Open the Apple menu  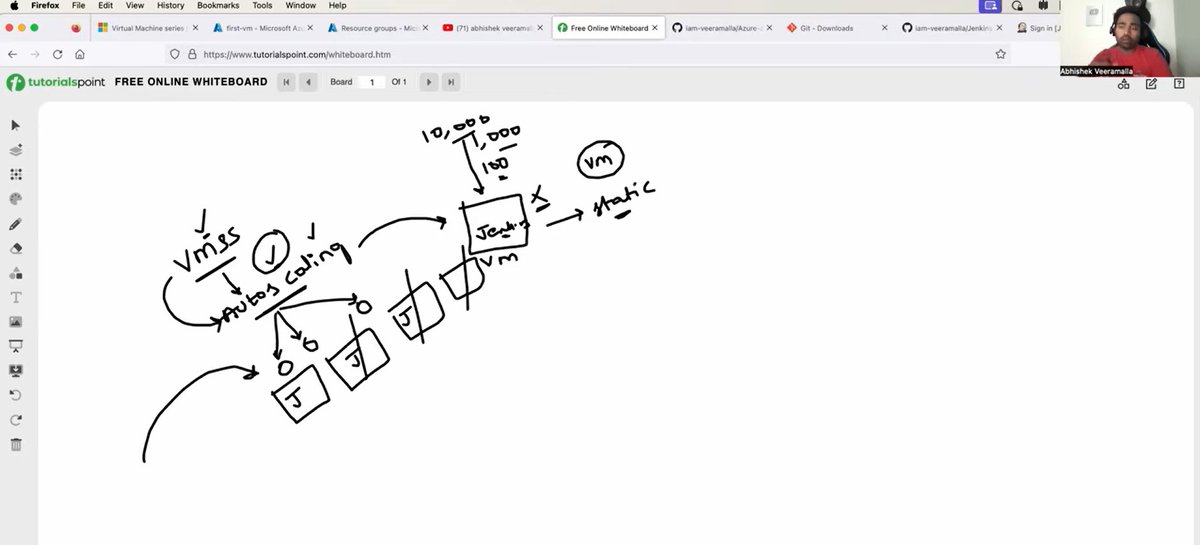14,5
